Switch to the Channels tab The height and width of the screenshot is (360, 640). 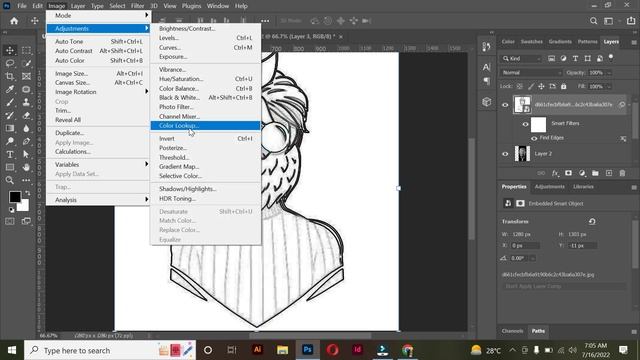(x=512, y=331)
